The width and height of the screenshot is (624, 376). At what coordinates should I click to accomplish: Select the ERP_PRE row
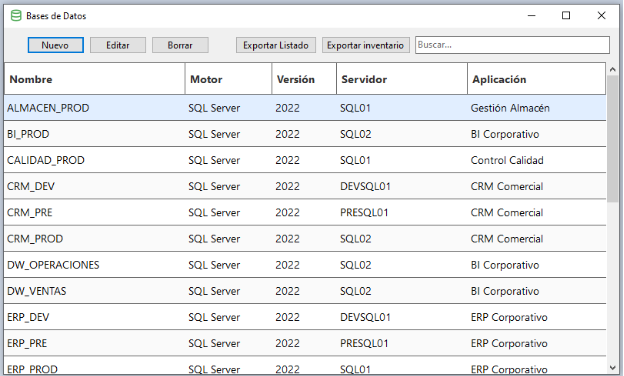coord(305,343)
